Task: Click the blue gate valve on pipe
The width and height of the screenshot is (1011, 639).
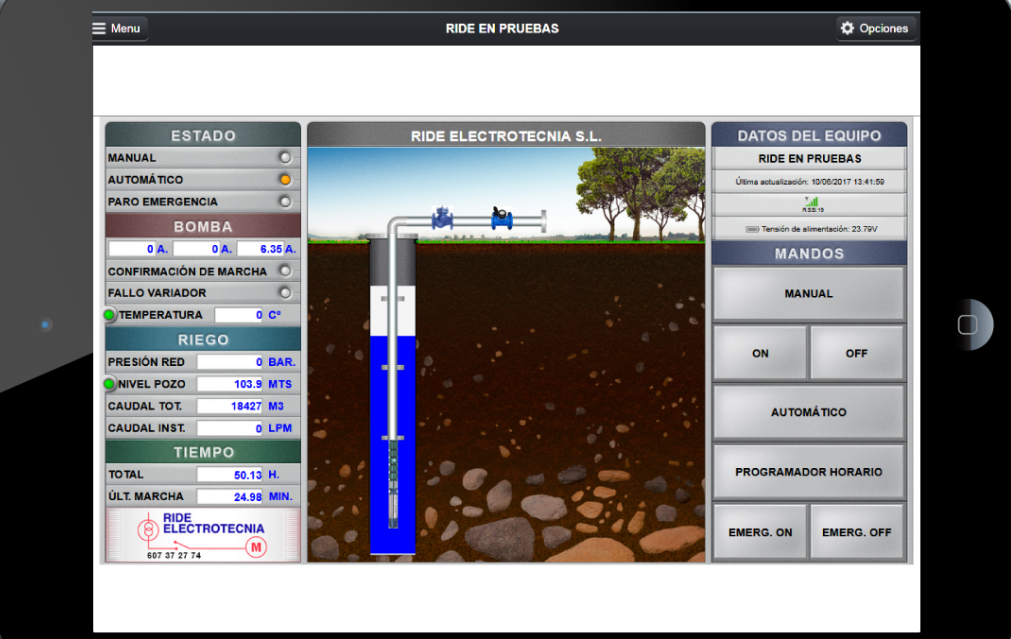Action: tap(442, 218)
